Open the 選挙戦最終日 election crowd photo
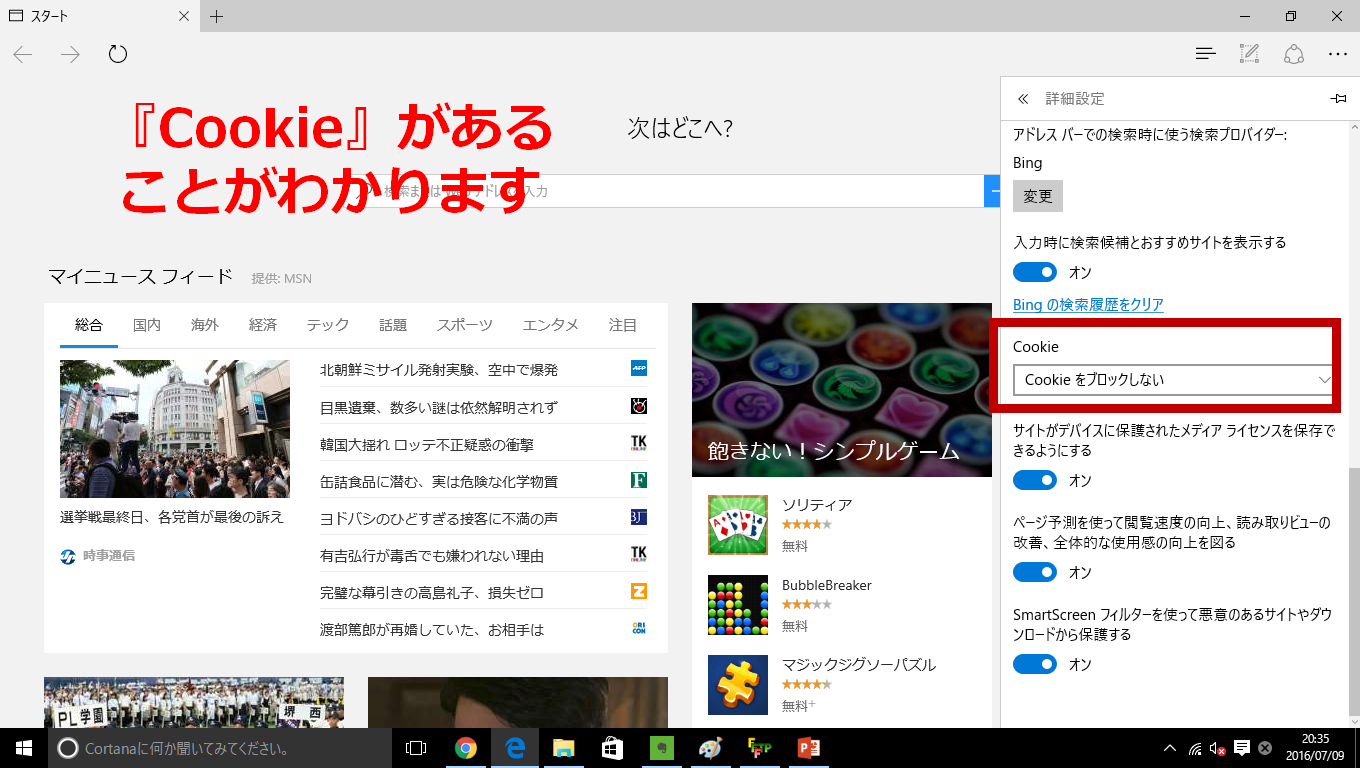Viewport: 1360px width, 768px height. click(175, 429)
